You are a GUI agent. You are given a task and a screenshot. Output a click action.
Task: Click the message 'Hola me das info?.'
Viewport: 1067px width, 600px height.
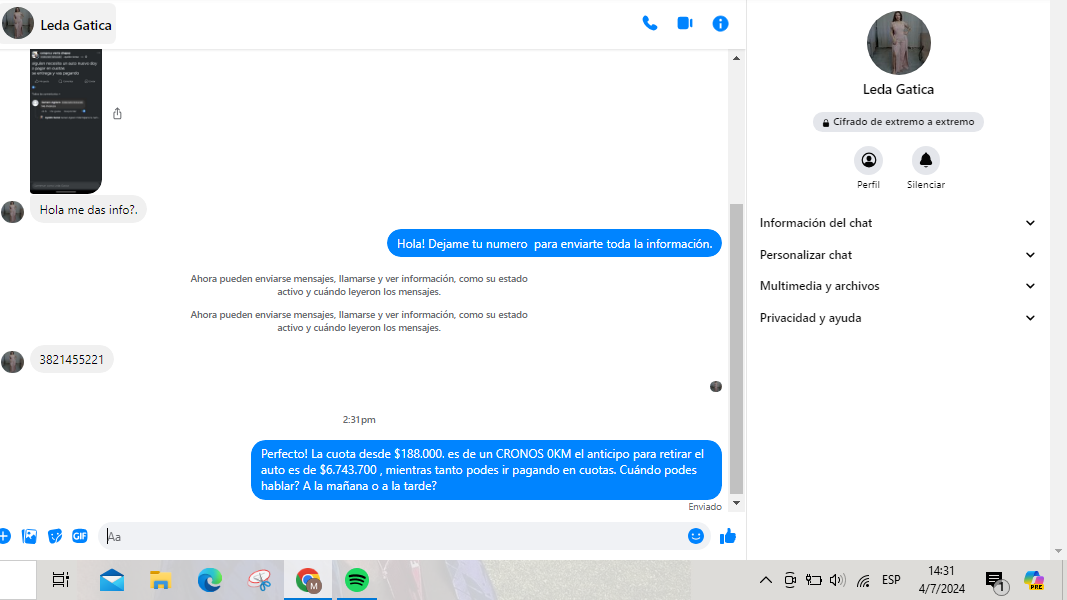88,210
